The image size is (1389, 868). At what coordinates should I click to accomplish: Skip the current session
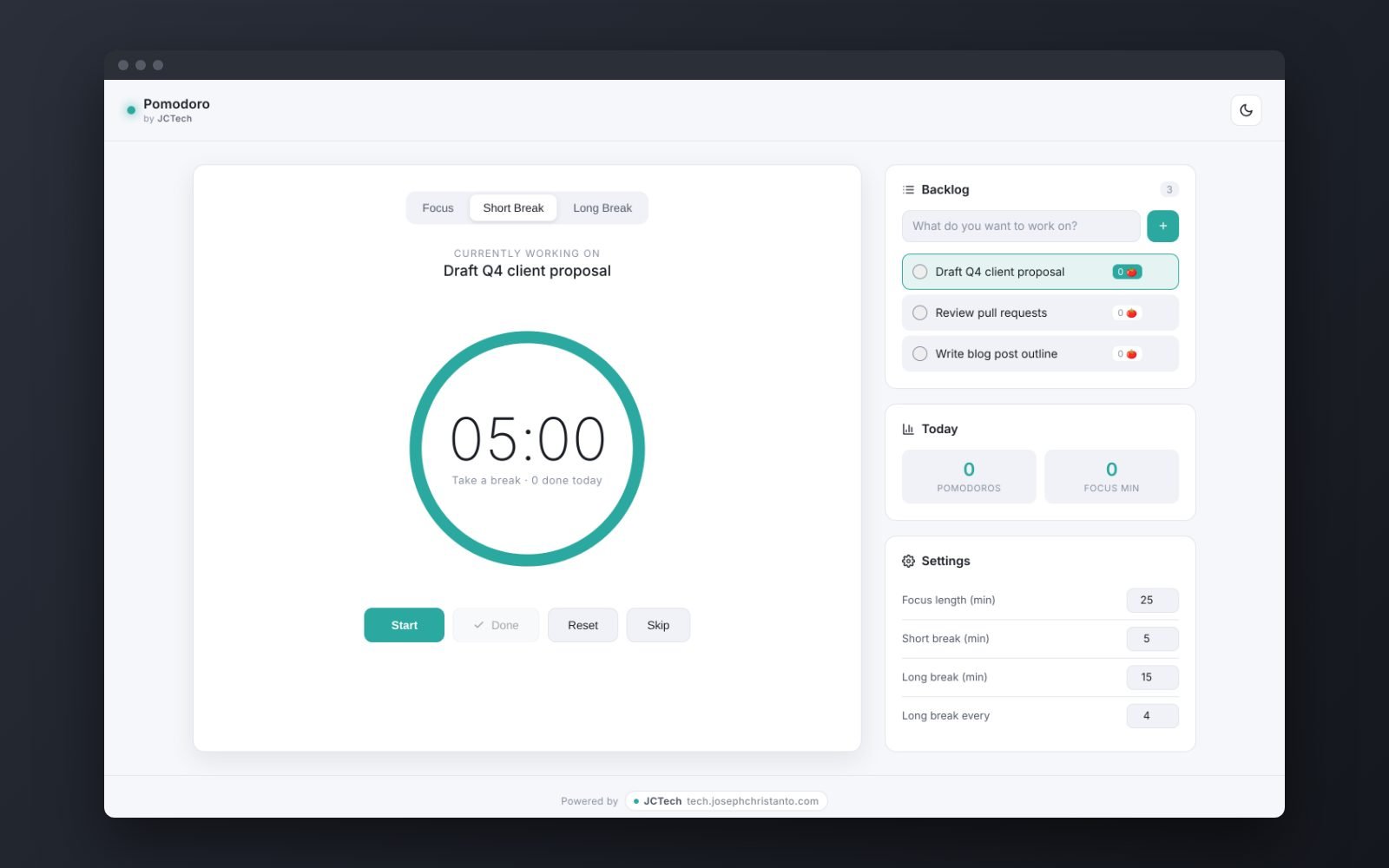pyautogui.click(x=658, y=625)
